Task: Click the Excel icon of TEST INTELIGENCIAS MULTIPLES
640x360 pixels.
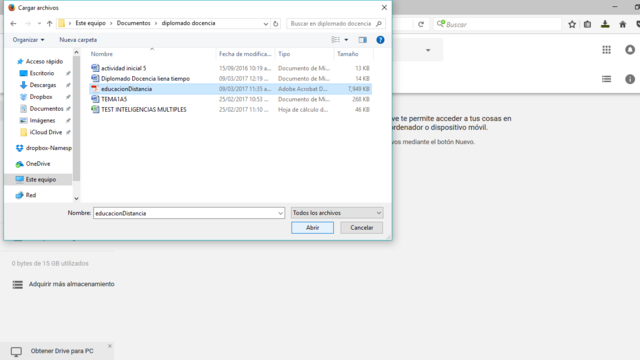Action: tap(95, 109)
